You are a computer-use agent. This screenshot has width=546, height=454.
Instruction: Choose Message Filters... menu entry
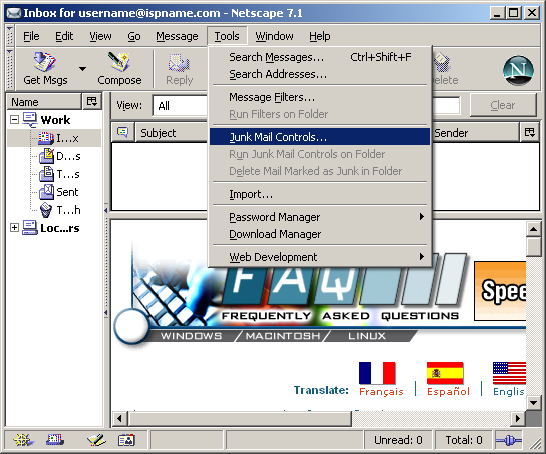320,97
